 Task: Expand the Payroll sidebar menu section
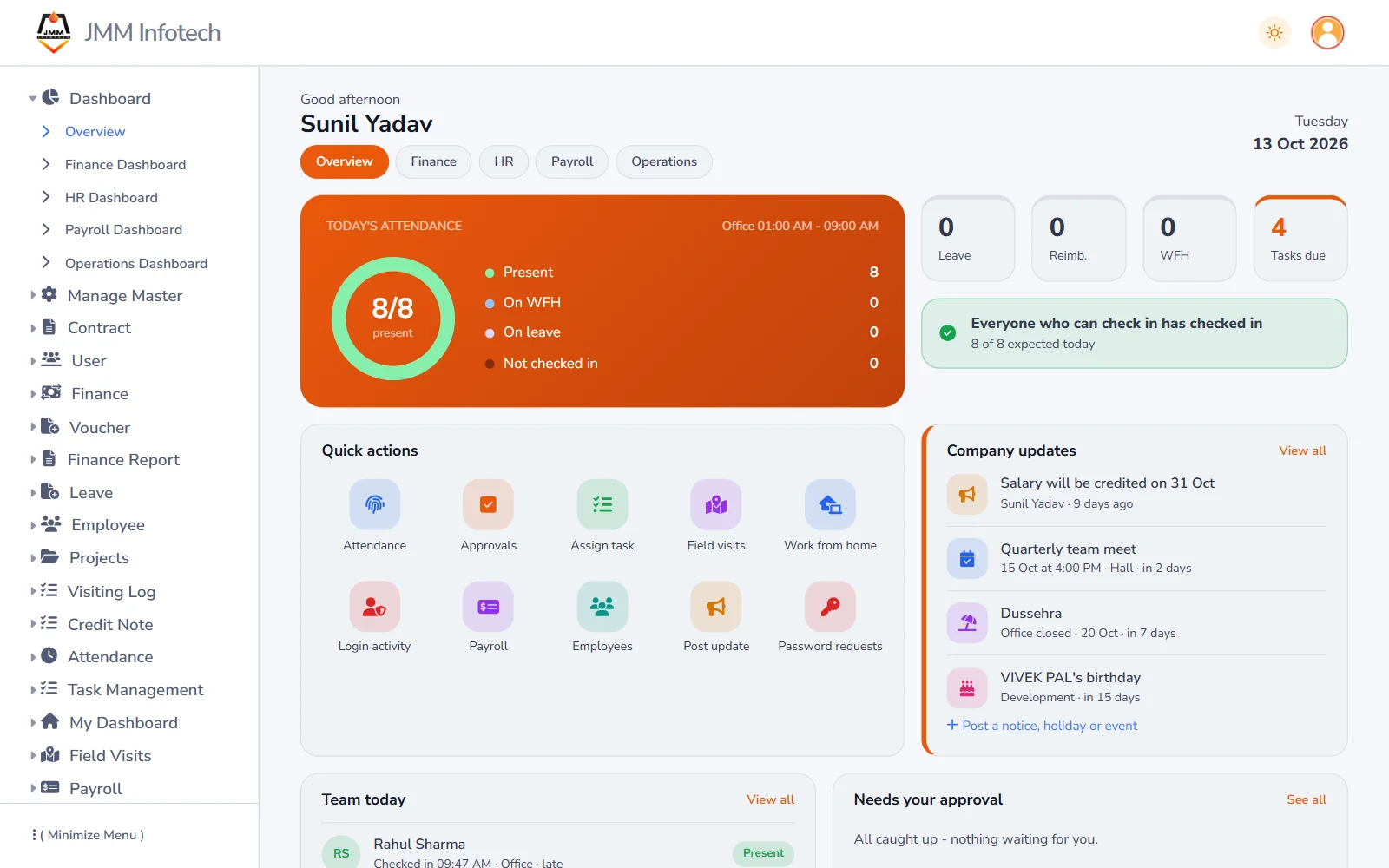click(33, 788)
